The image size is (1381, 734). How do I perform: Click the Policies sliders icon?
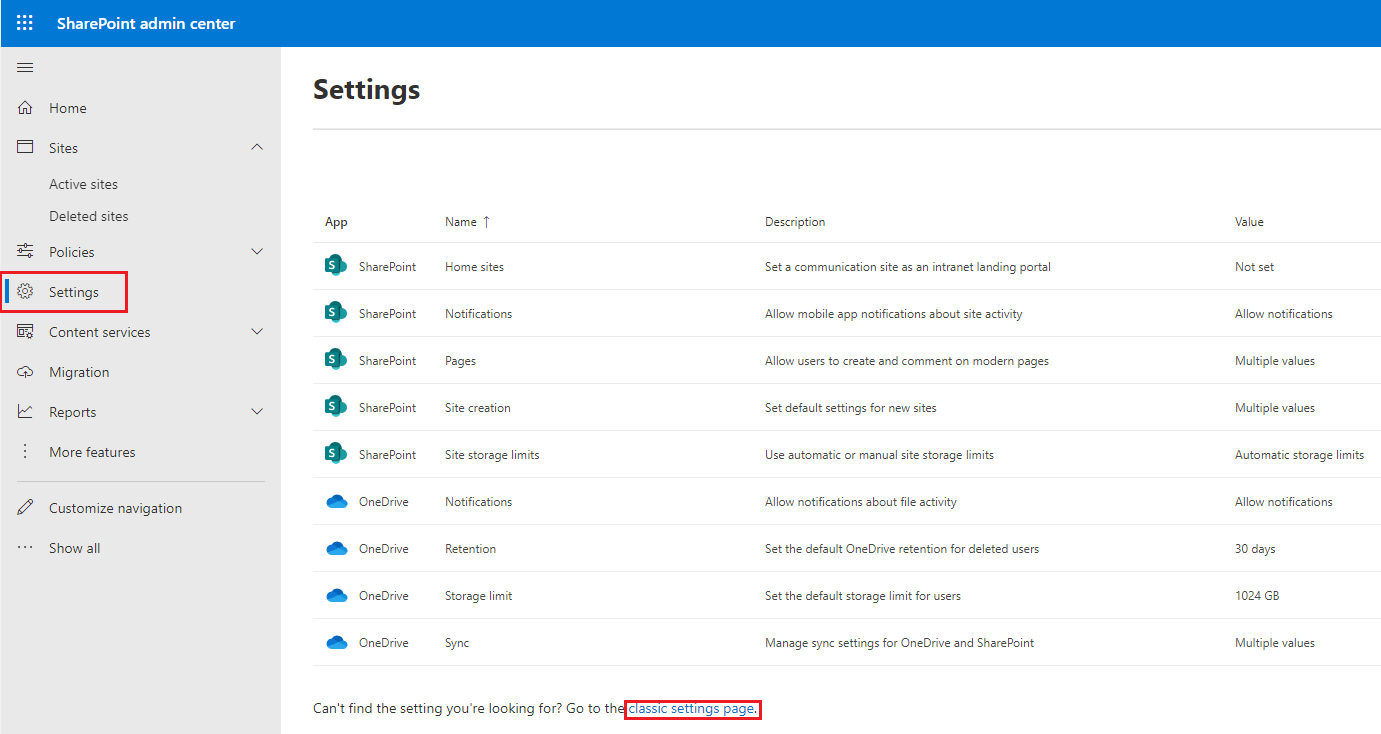(26, 251)
